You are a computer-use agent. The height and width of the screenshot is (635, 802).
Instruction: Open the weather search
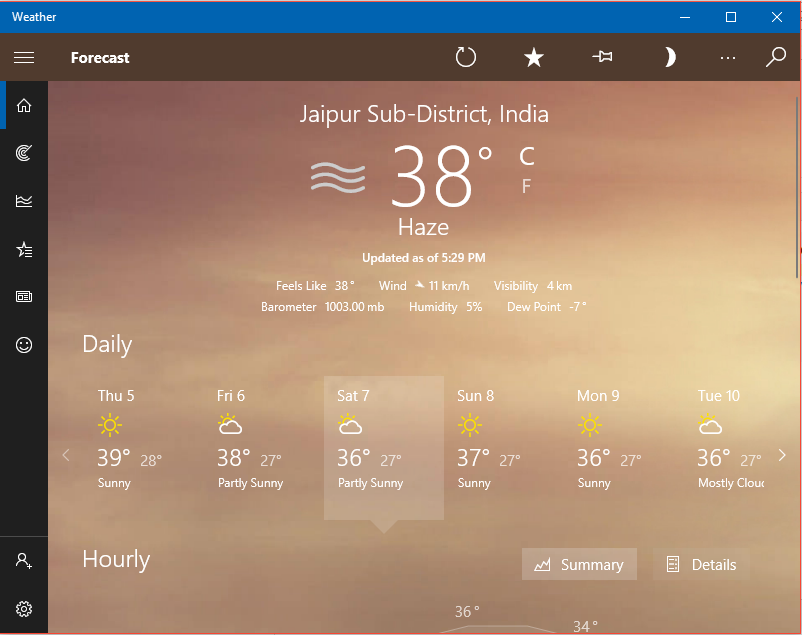776,57
